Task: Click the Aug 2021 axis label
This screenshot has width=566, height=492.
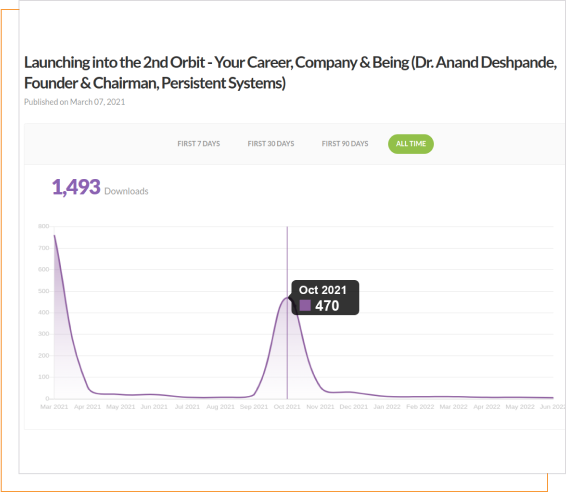Action: point(221,406)
